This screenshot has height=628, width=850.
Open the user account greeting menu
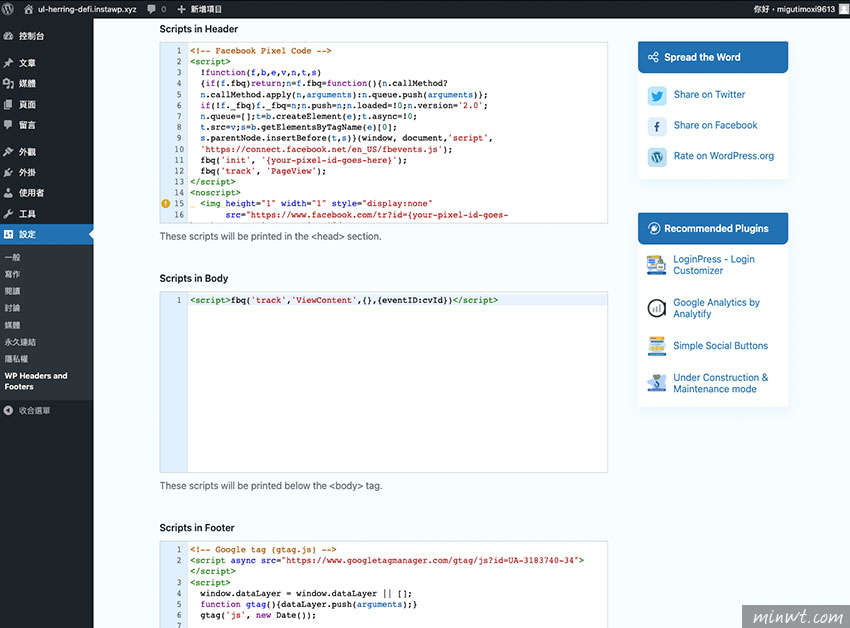(800, 9)
